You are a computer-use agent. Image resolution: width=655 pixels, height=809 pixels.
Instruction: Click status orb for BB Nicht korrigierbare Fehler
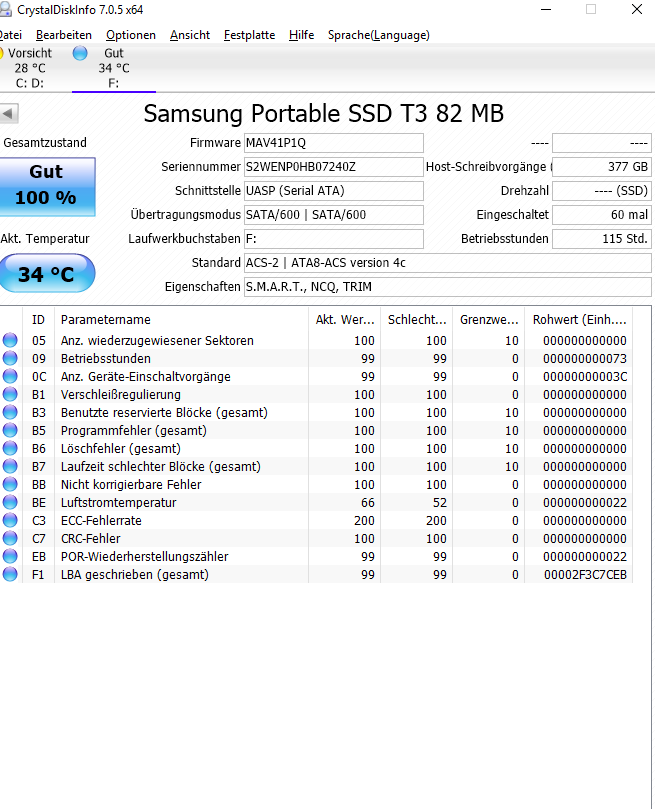click(10, 484)
